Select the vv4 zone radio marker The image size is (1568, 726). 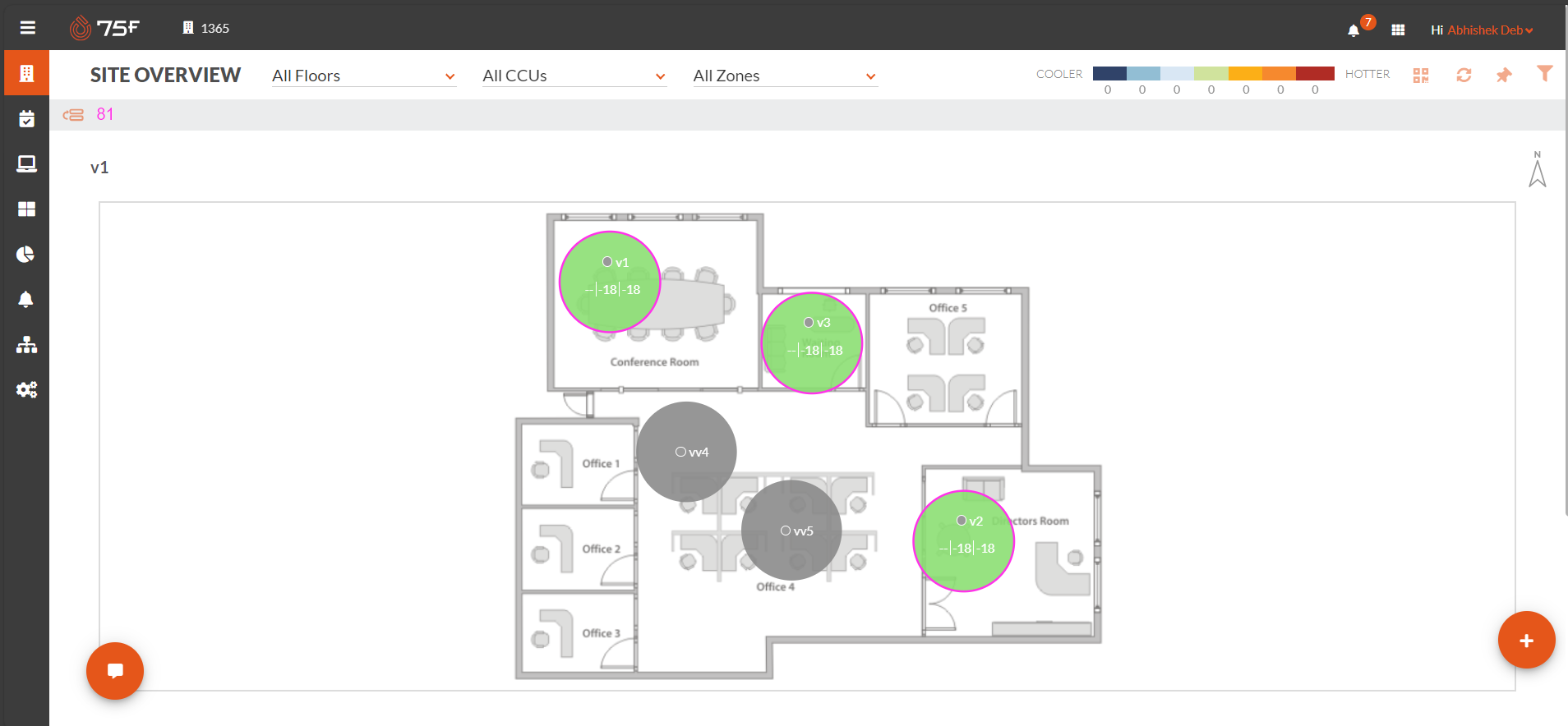click(680, 452)
